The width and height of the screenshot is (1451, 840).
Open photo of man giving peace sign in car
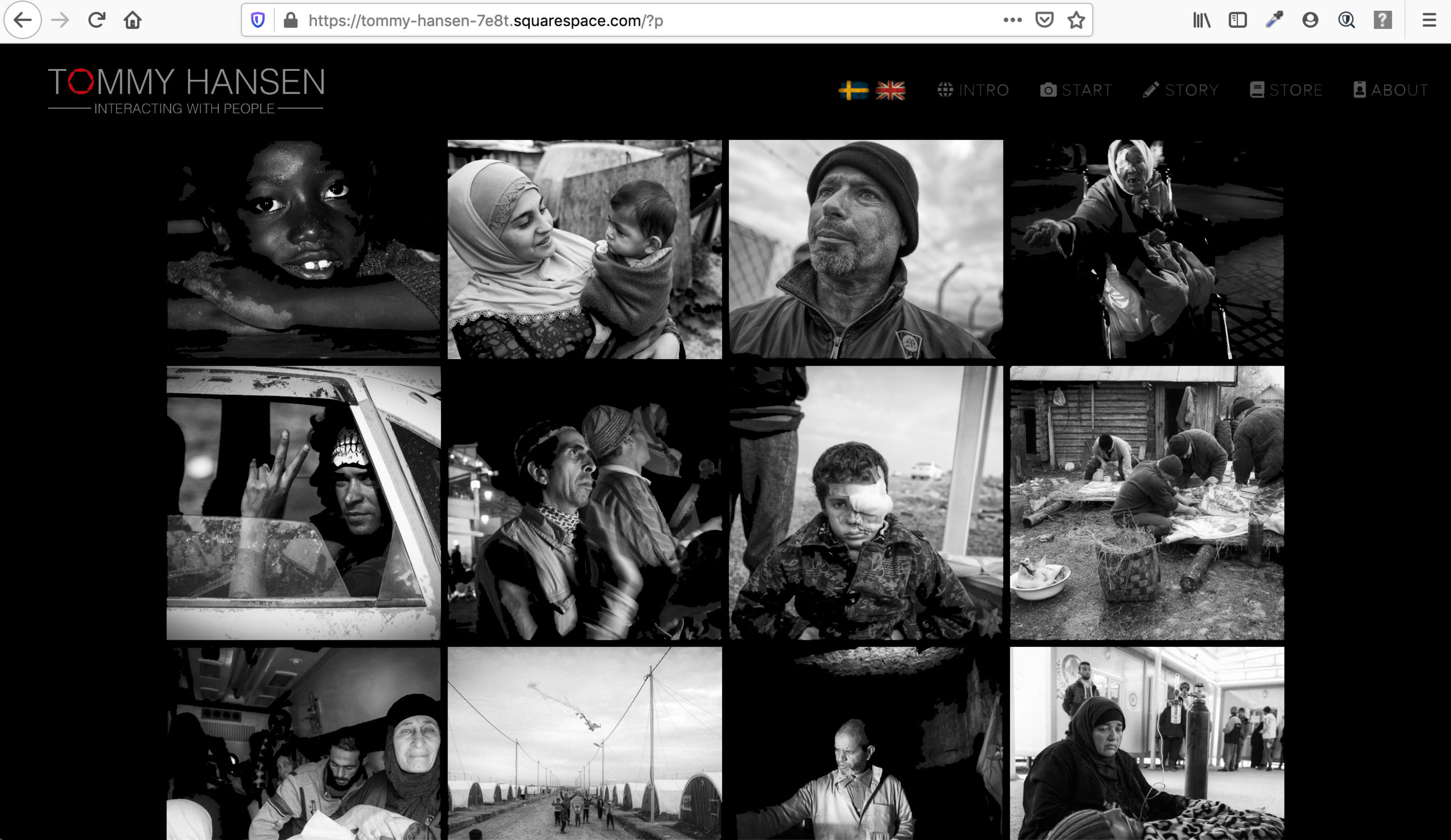click(x=304, y=502)
